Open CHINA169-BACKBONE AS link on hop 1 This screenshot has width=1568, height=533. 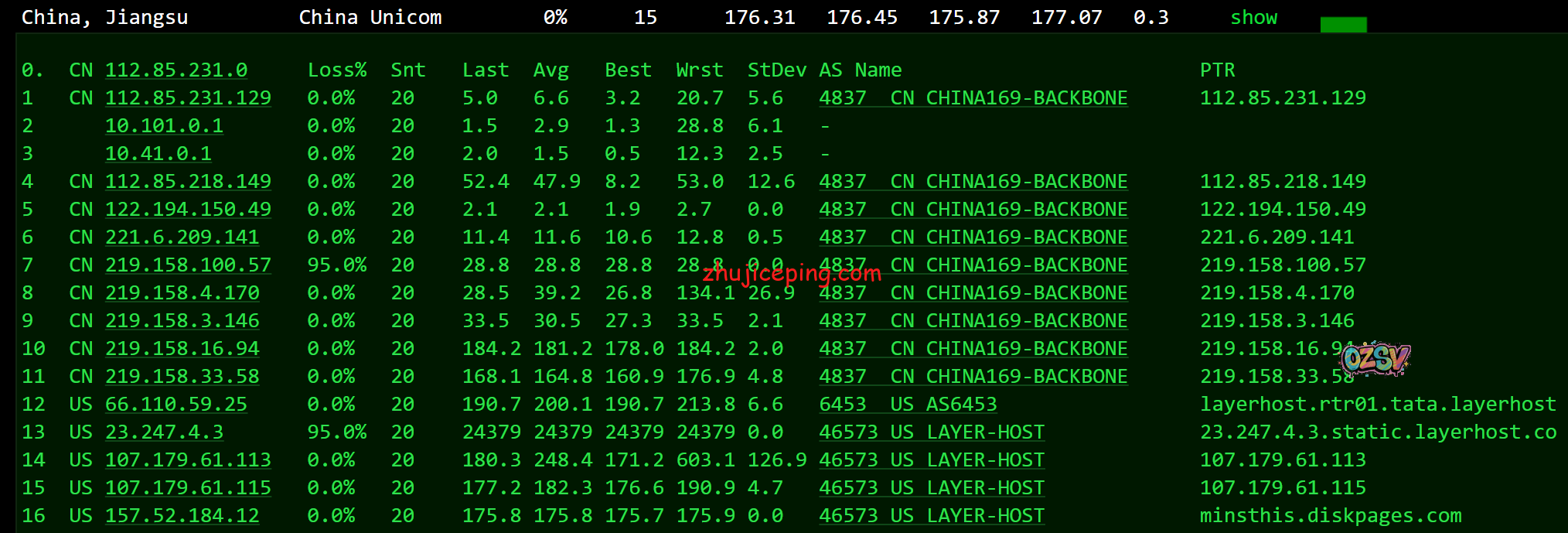(973, 98)
